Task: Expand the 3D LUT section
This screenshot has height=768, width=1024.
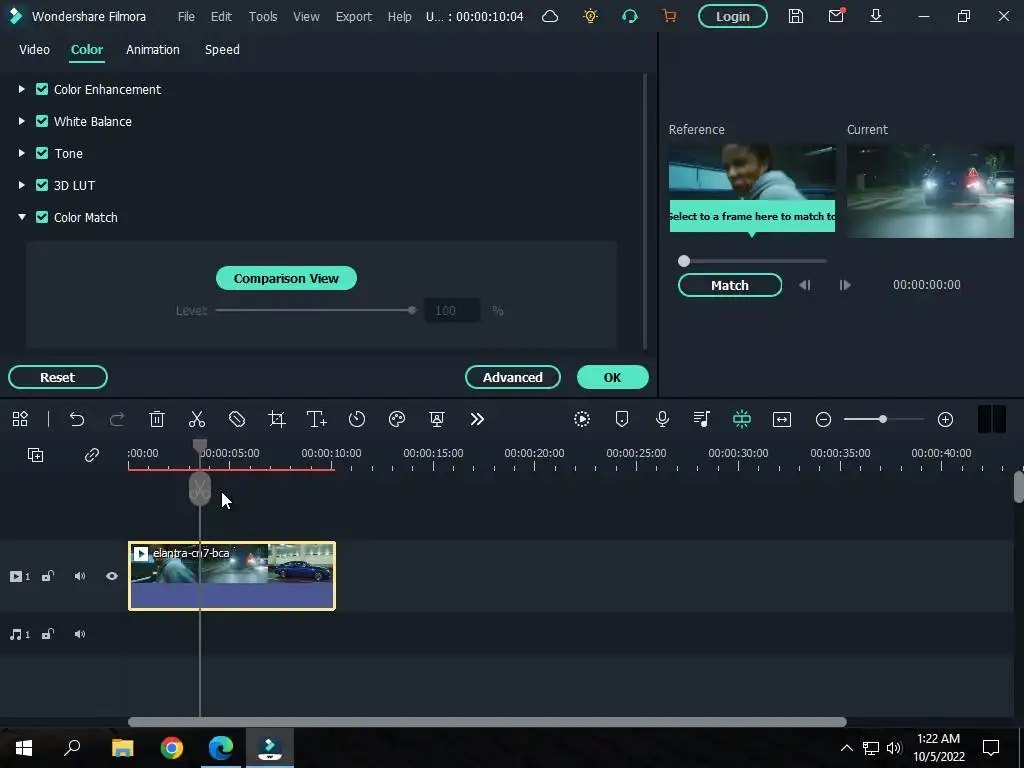Action: point(22,185)
